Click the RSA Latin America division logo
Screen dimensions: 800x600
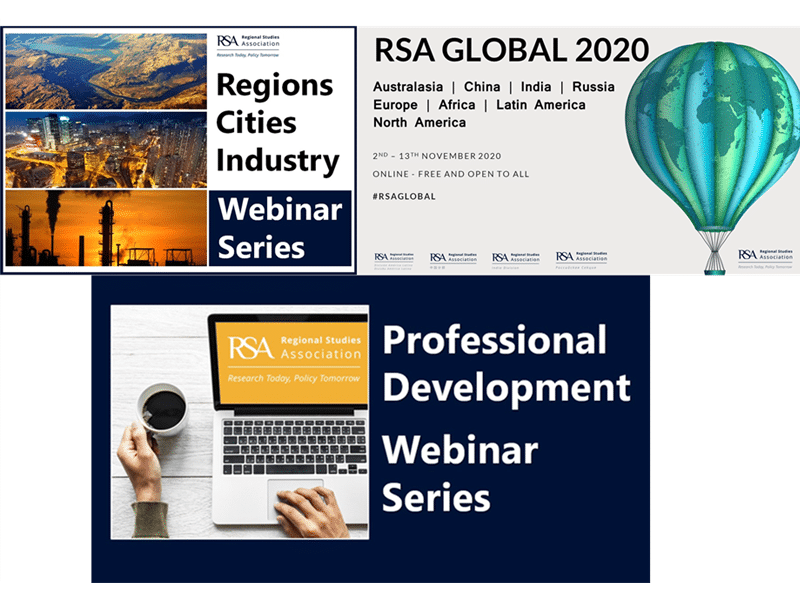tap(394, 260)
